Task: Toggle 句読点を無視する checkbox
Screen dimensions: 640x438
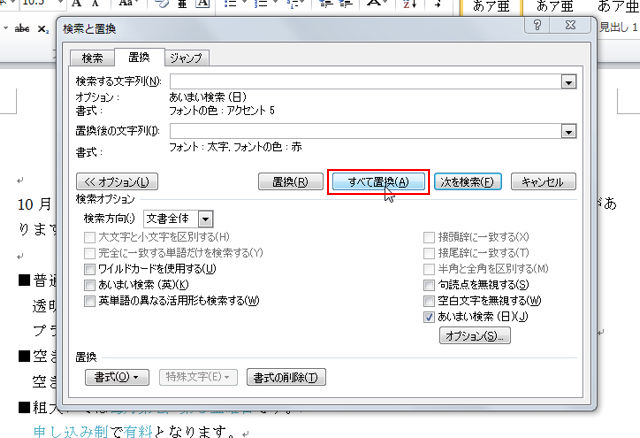Action: [429, 285]
